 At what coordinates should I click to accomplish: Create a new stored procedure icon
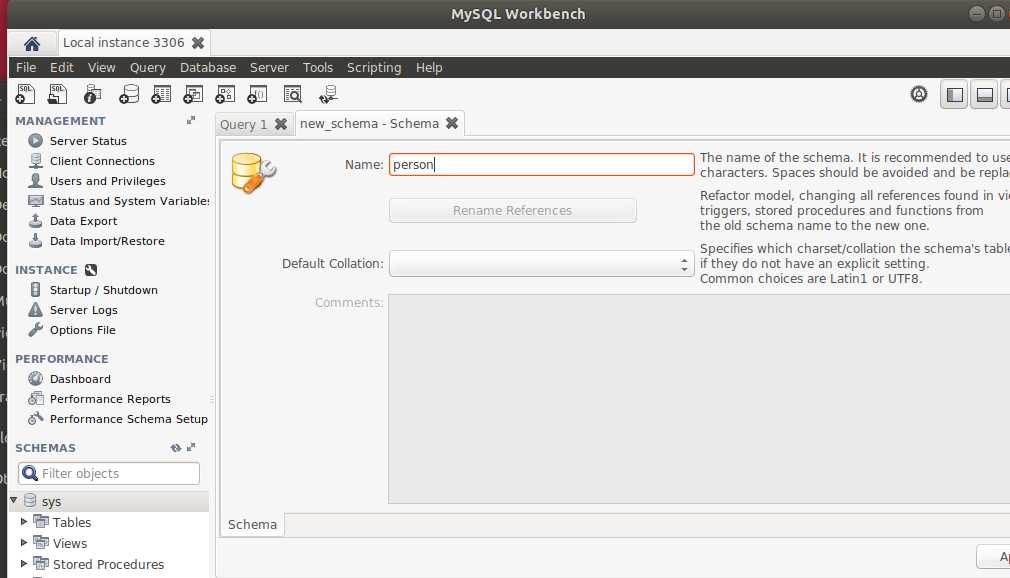click(225, 94)
